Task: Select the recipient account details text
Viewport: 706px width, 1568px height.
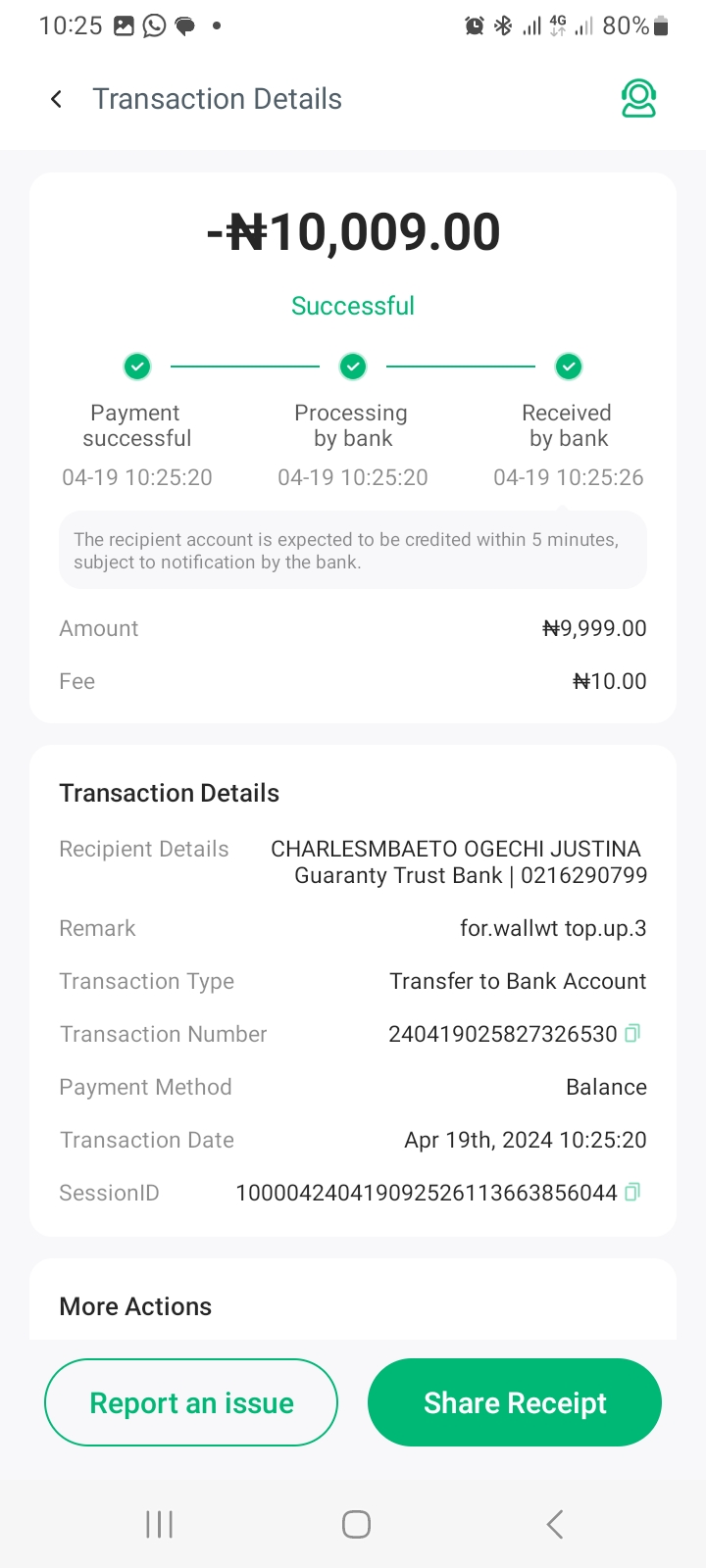Action: (459, 862)
